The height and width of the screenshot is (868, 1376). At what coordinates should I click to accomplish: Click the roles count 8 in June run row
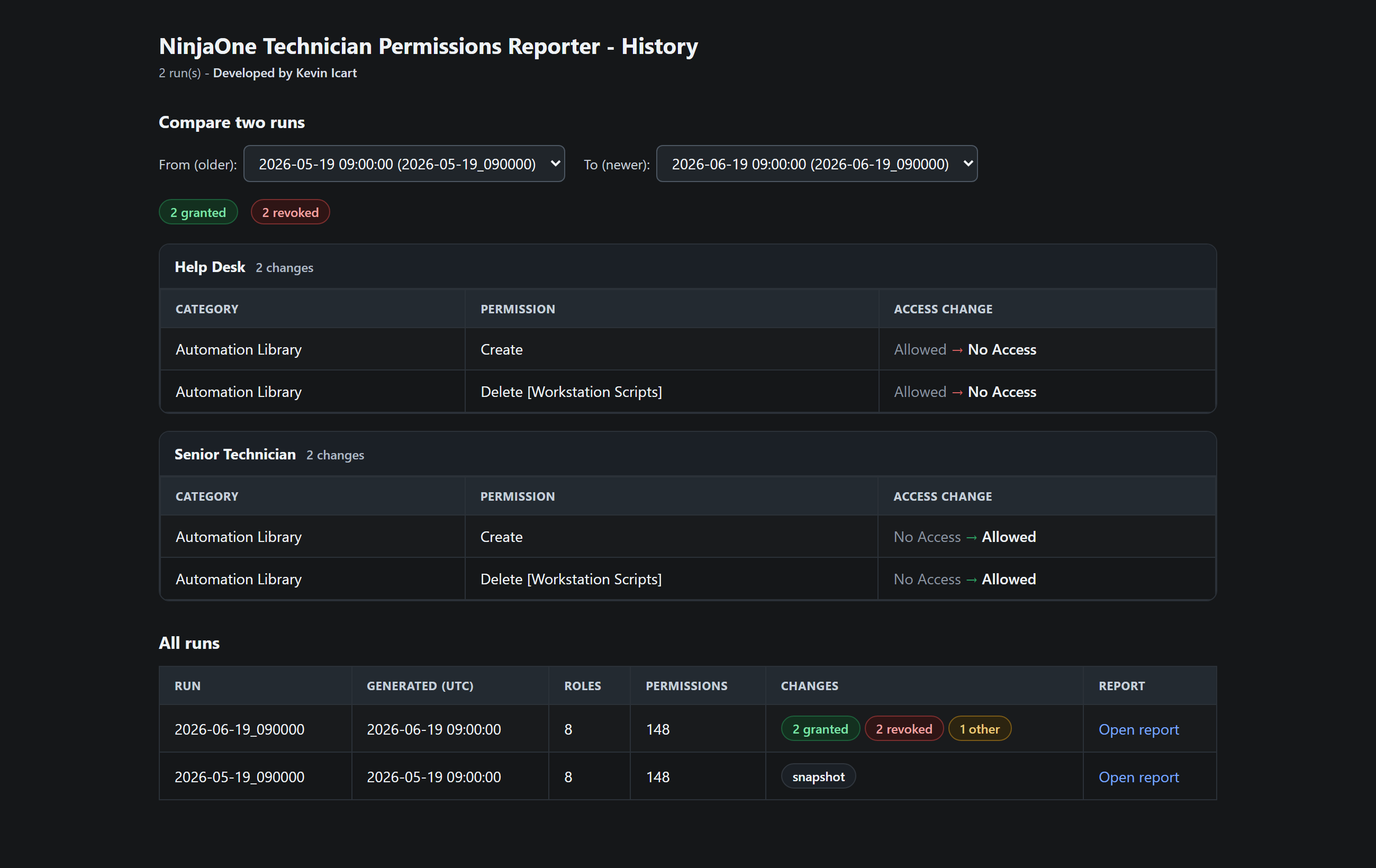tap(568, 729)
